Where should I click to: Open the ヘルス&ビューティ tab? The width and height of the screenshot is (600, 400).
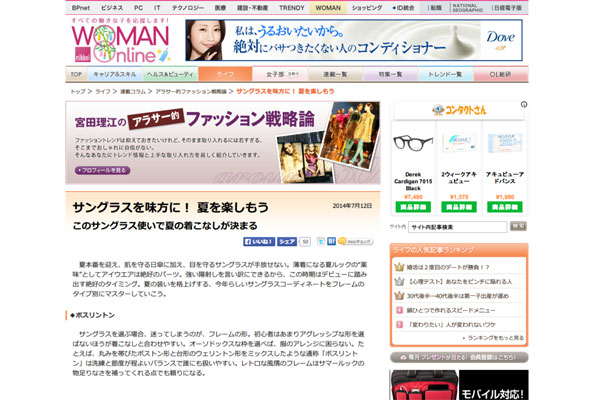tap(170, 74)
